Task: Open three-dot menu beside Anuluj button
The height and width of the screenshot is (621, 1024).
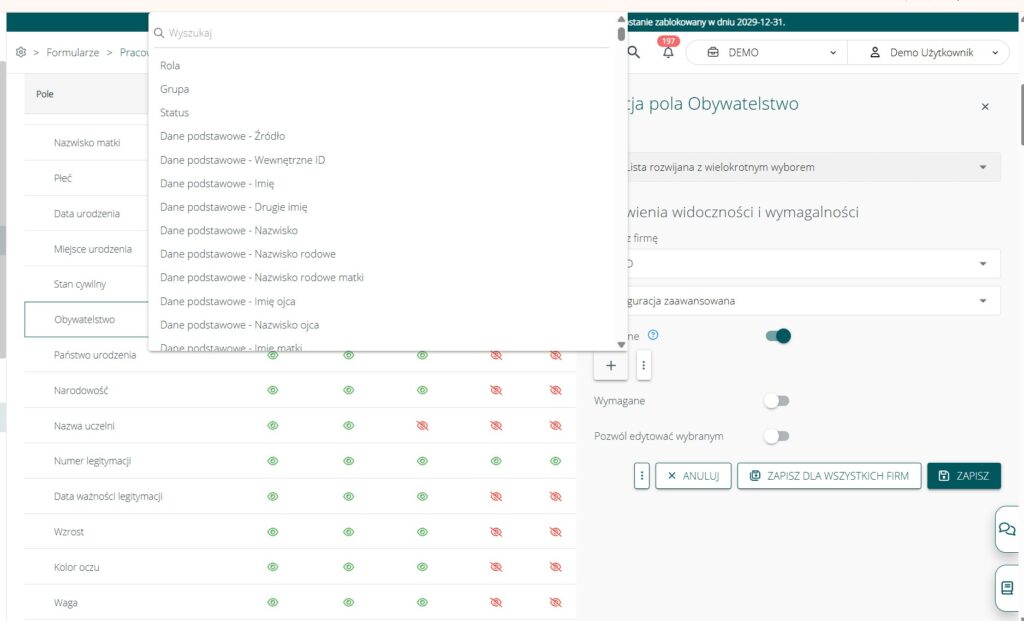Action: [642, 476]
